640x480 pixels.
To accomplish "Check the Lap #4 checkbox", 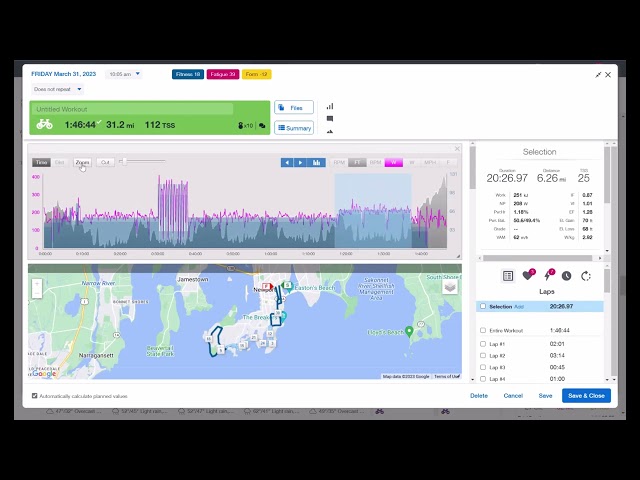I will click(483, 379).
